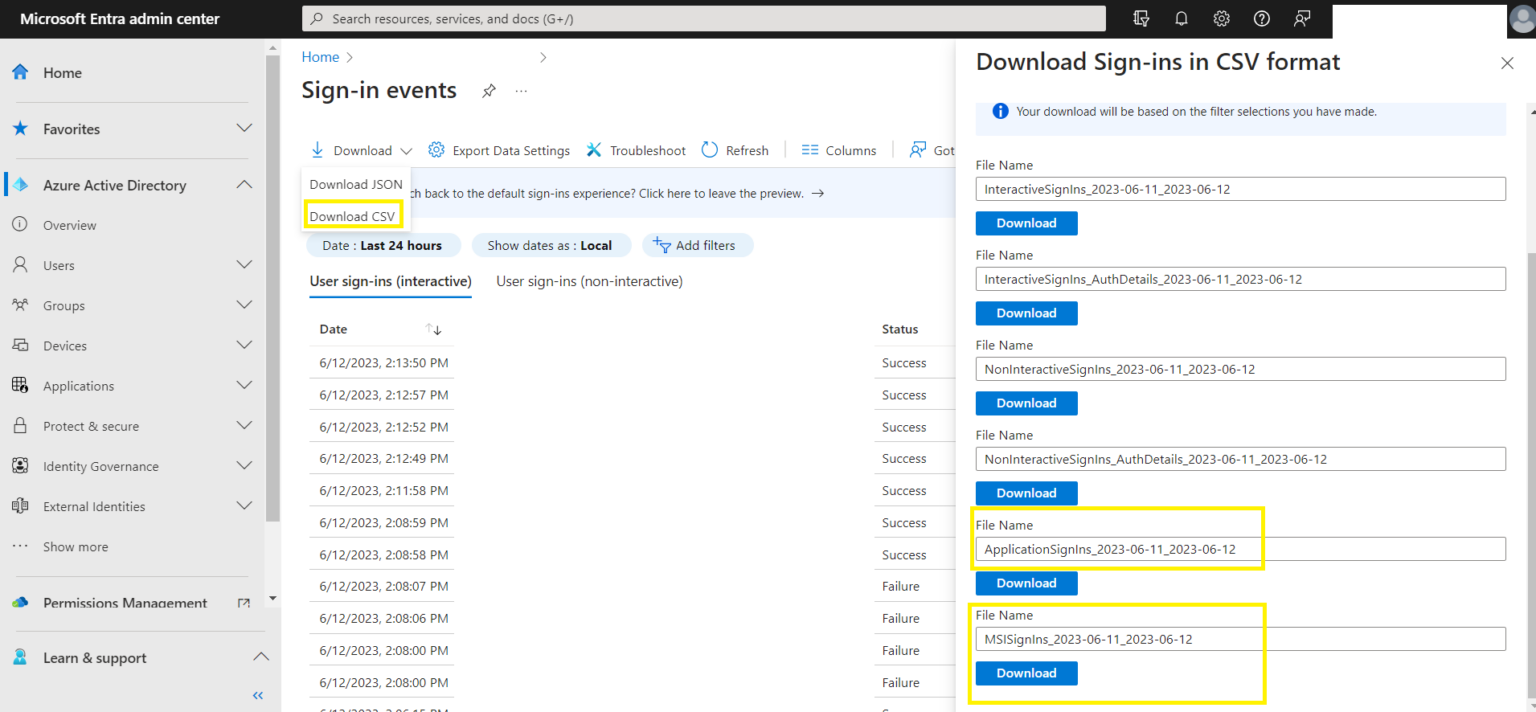Click the notifications bell icon
This screenshot has width=1536, height=712.
tap(1181, 19)
